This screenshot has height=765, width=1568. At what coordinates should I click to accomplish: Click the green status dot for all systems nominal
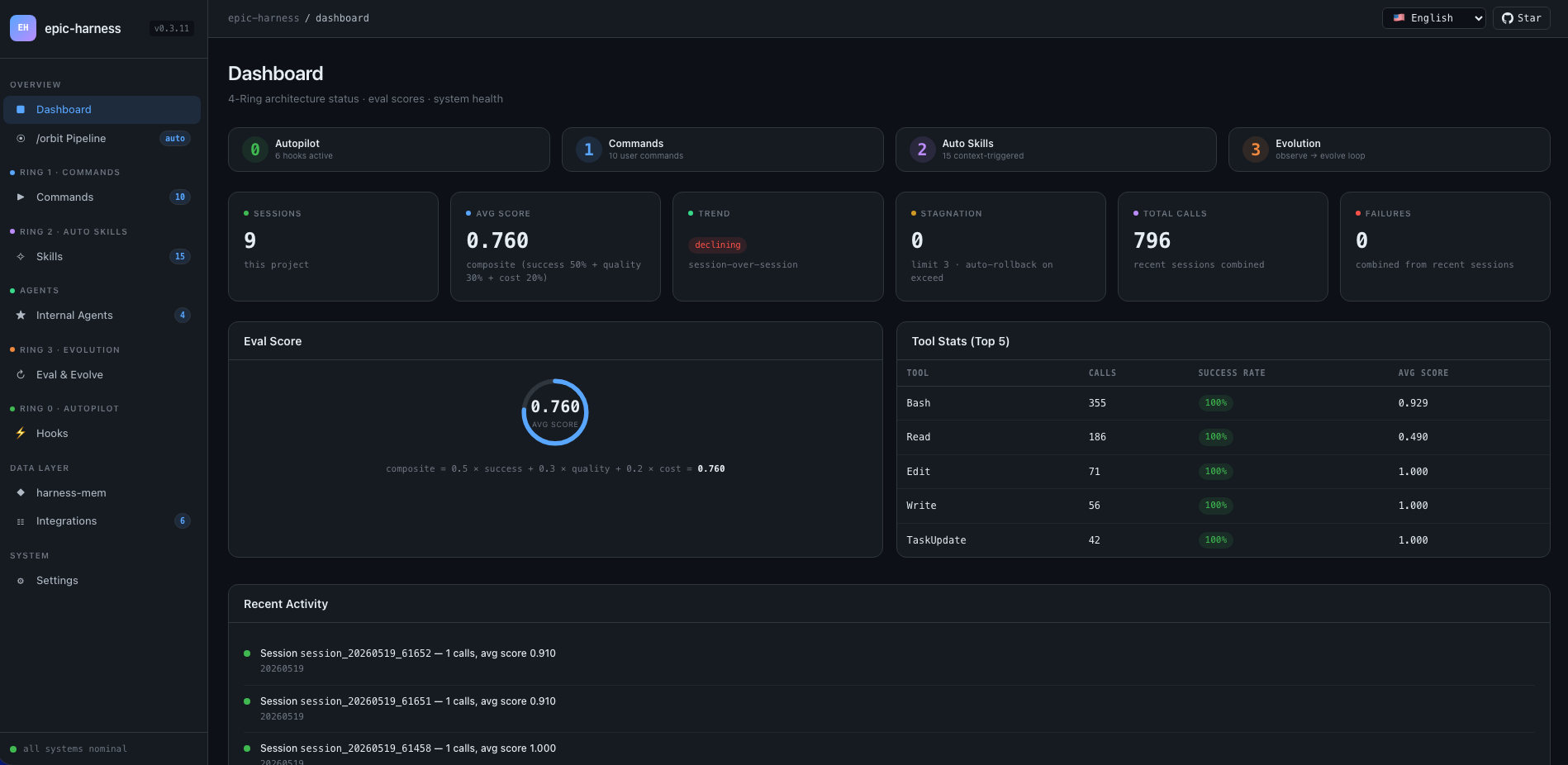[13, 749]
